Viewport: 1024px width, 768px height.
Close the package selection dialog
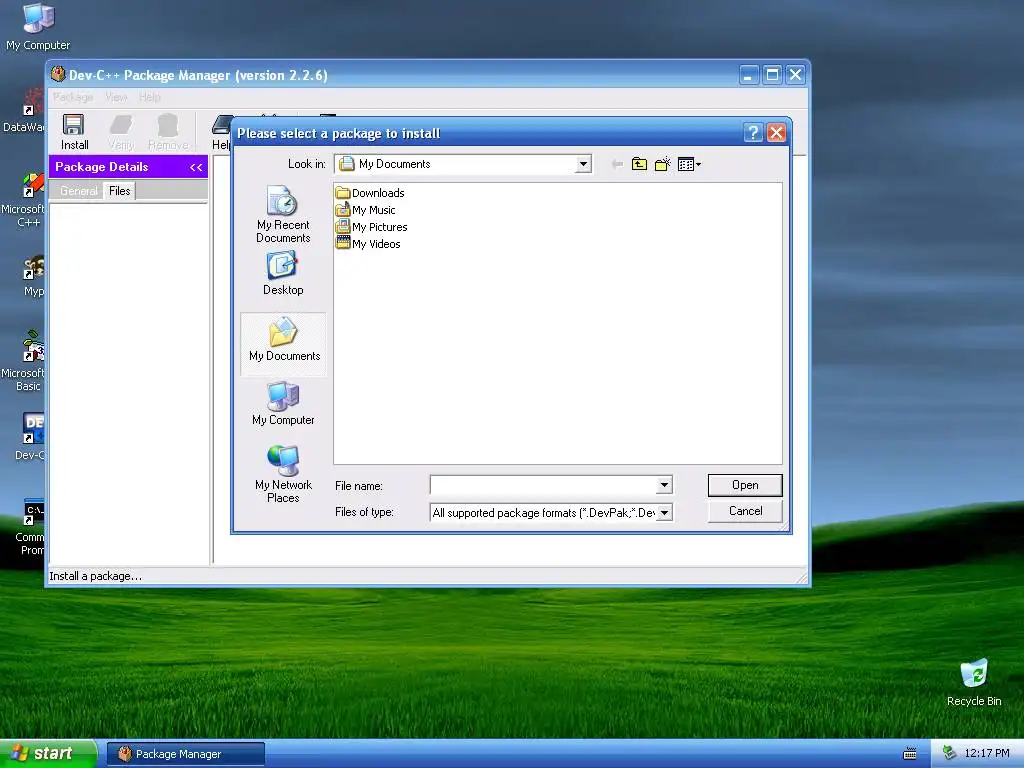(776, 133)
